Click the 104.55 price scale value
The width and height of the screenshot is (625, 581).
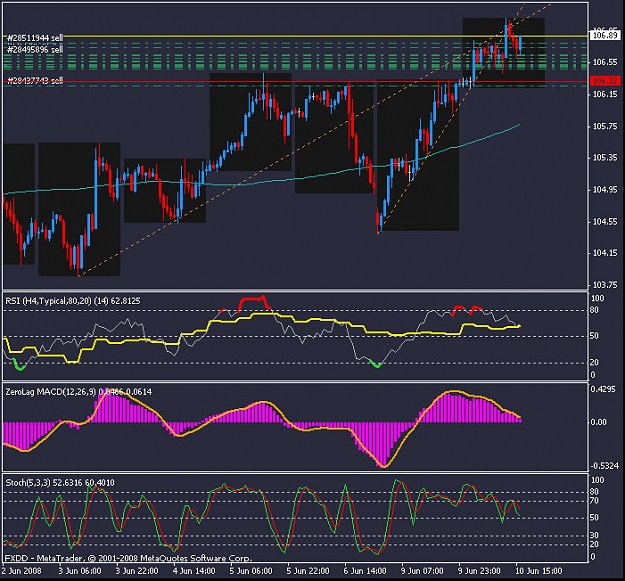coord(605,222)
